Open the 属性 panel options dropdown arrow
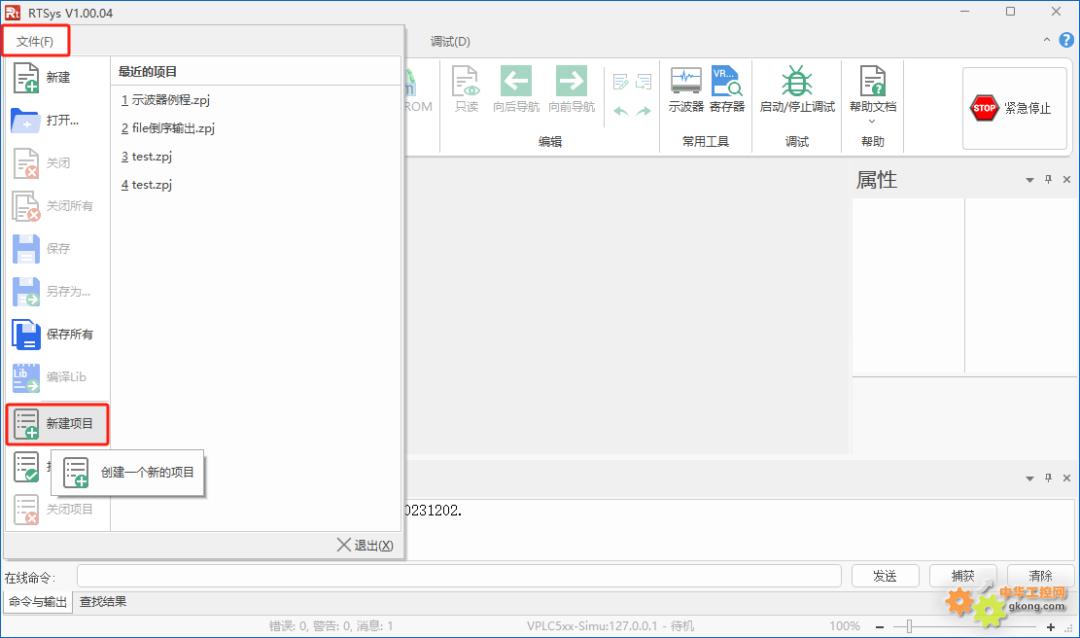The image size is (1080, 638). (x=1030, y=180)
